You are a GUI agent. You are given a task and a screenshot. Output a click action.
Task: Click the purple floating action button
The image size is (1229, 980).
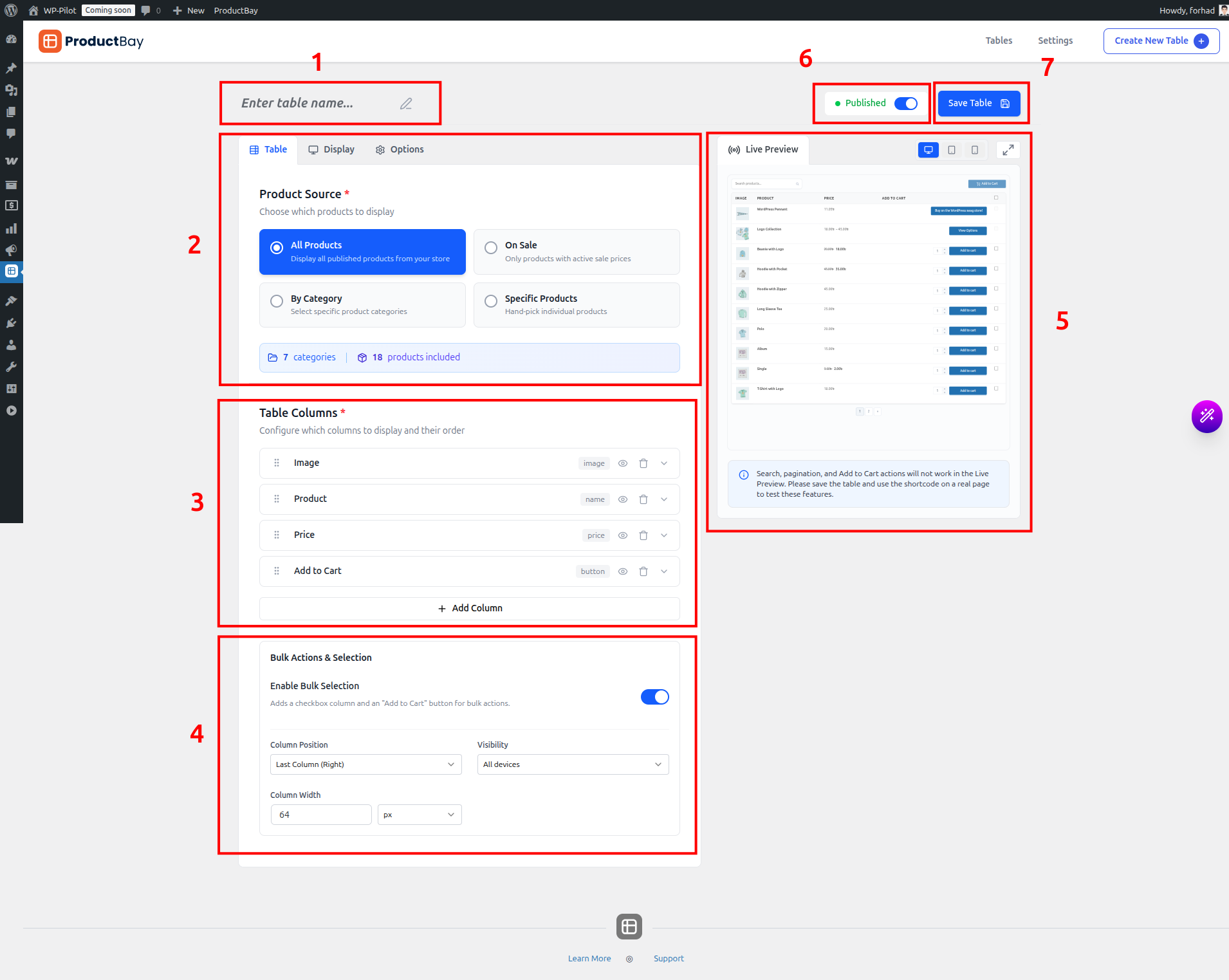click(x=1206, y=417)
